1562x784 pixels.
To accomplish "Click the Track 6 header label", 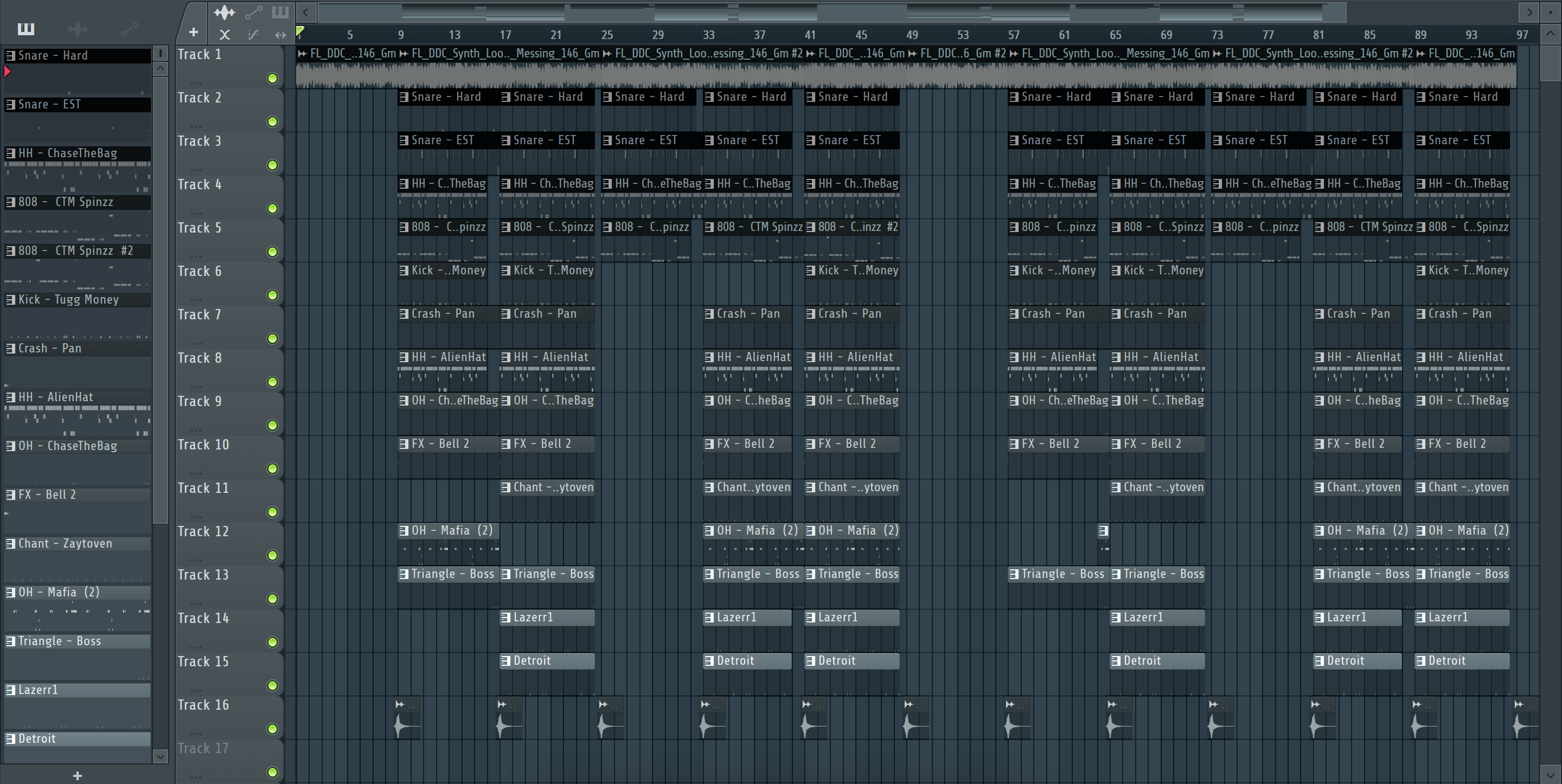I will (x=200, y=271).
